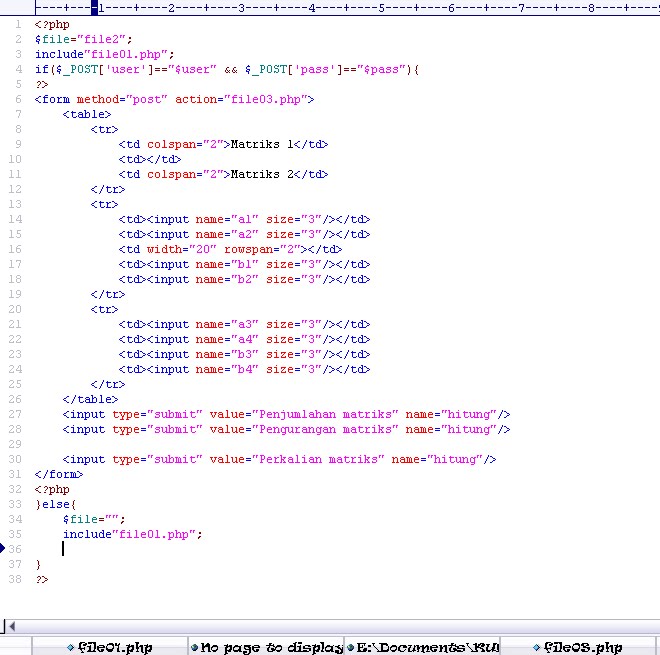Click the closing brace on line 37
Screen dimensions: 660x655
38,564
